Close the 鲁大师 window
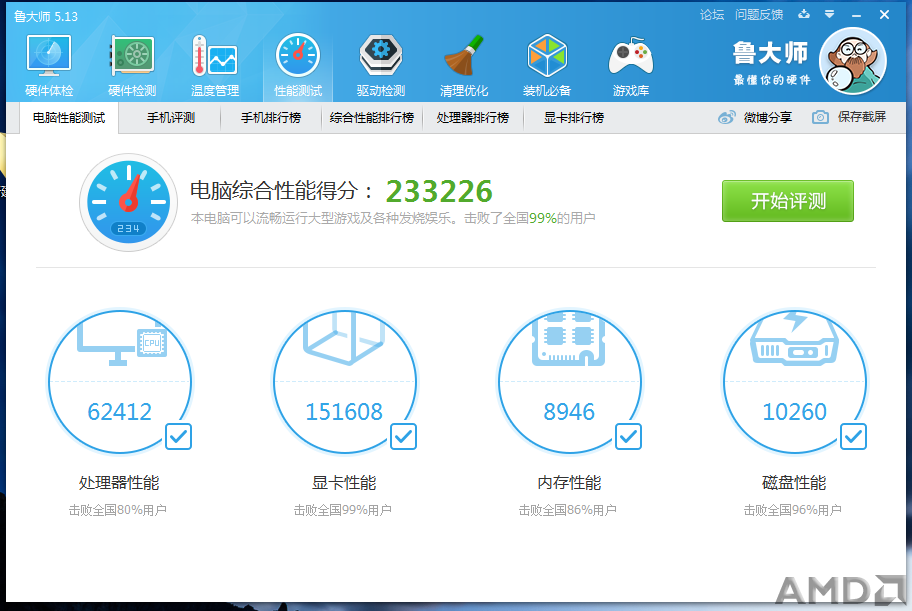Image resolution: width=912 pixels, height=611 pixels. click(x=884, y=15)
